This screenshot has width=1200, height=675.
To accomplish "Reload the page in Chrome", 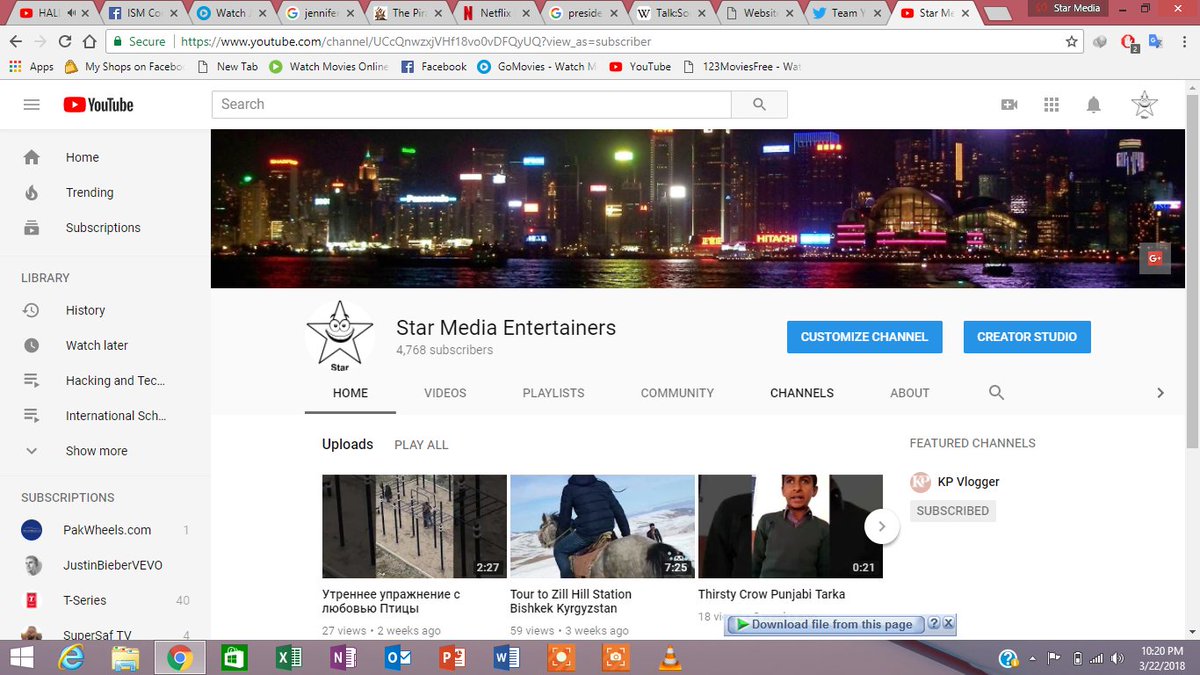I will pyautogui.click(x=65, y=42).
